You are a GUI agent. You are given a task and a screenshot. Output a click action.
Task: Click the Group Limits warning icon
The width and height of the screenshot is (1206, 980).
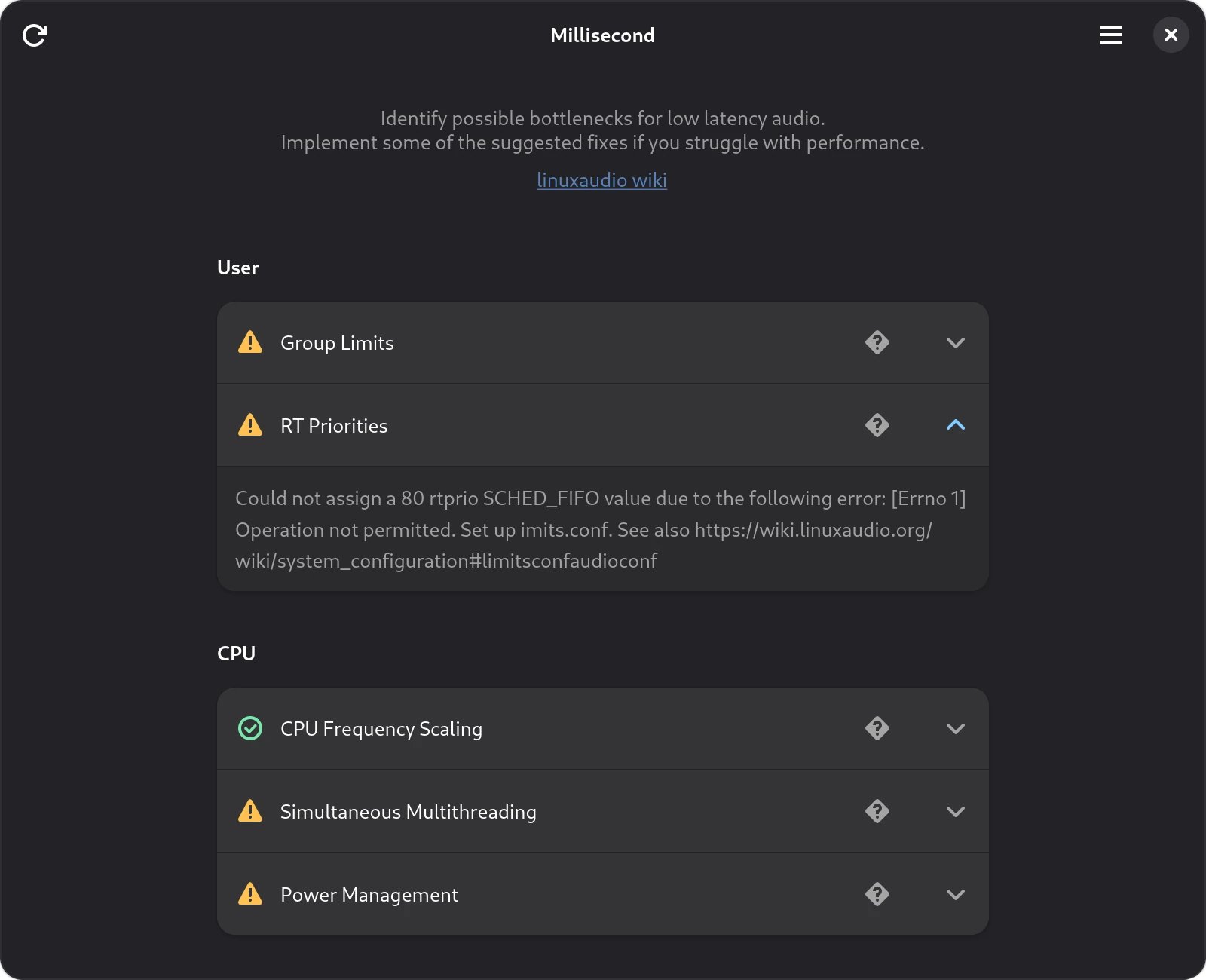point(250,342)
